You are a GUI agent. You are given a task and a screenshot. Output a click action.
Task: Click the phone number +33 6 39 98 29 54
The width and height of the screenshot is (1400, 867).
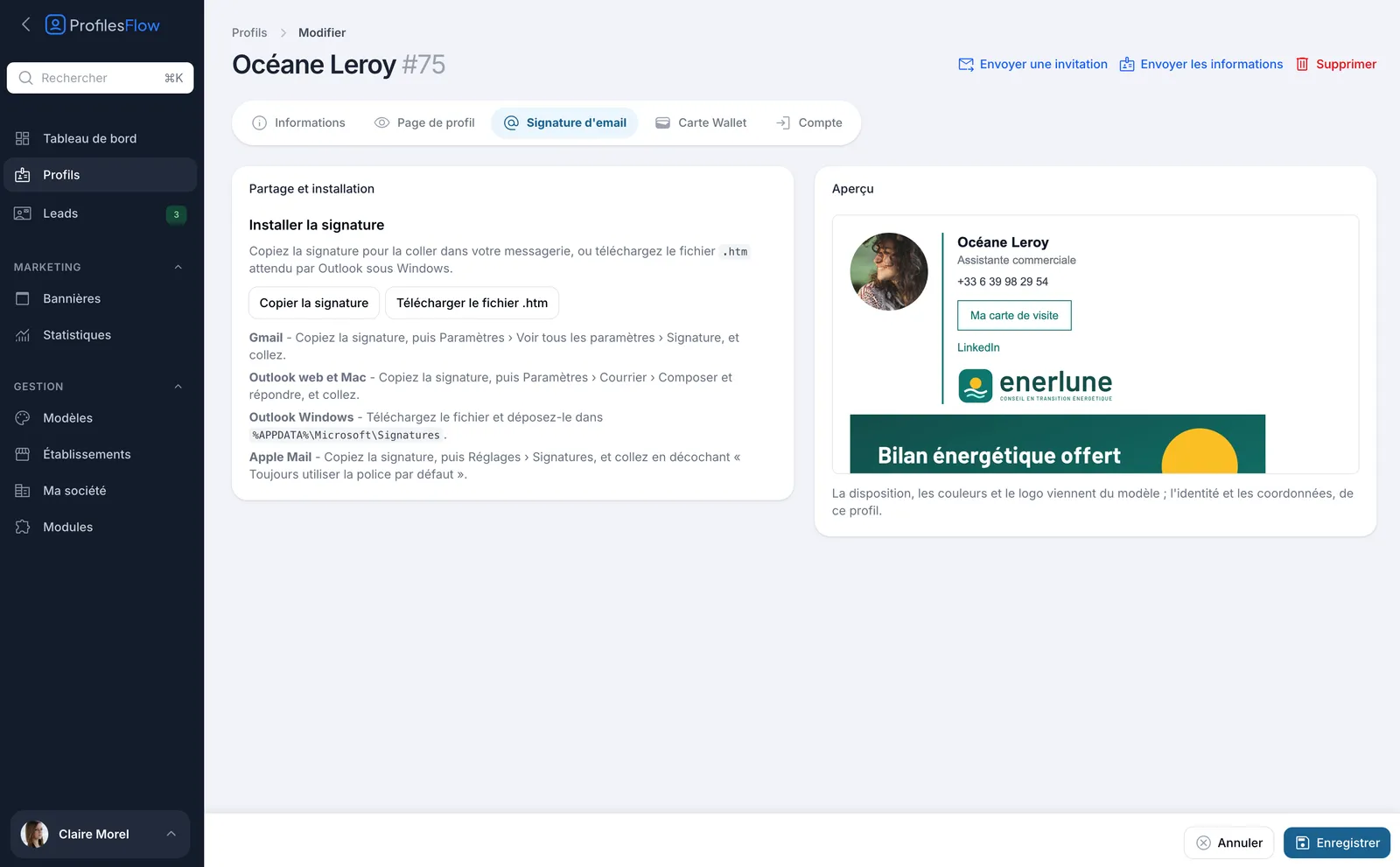[x=1003, y=282]
